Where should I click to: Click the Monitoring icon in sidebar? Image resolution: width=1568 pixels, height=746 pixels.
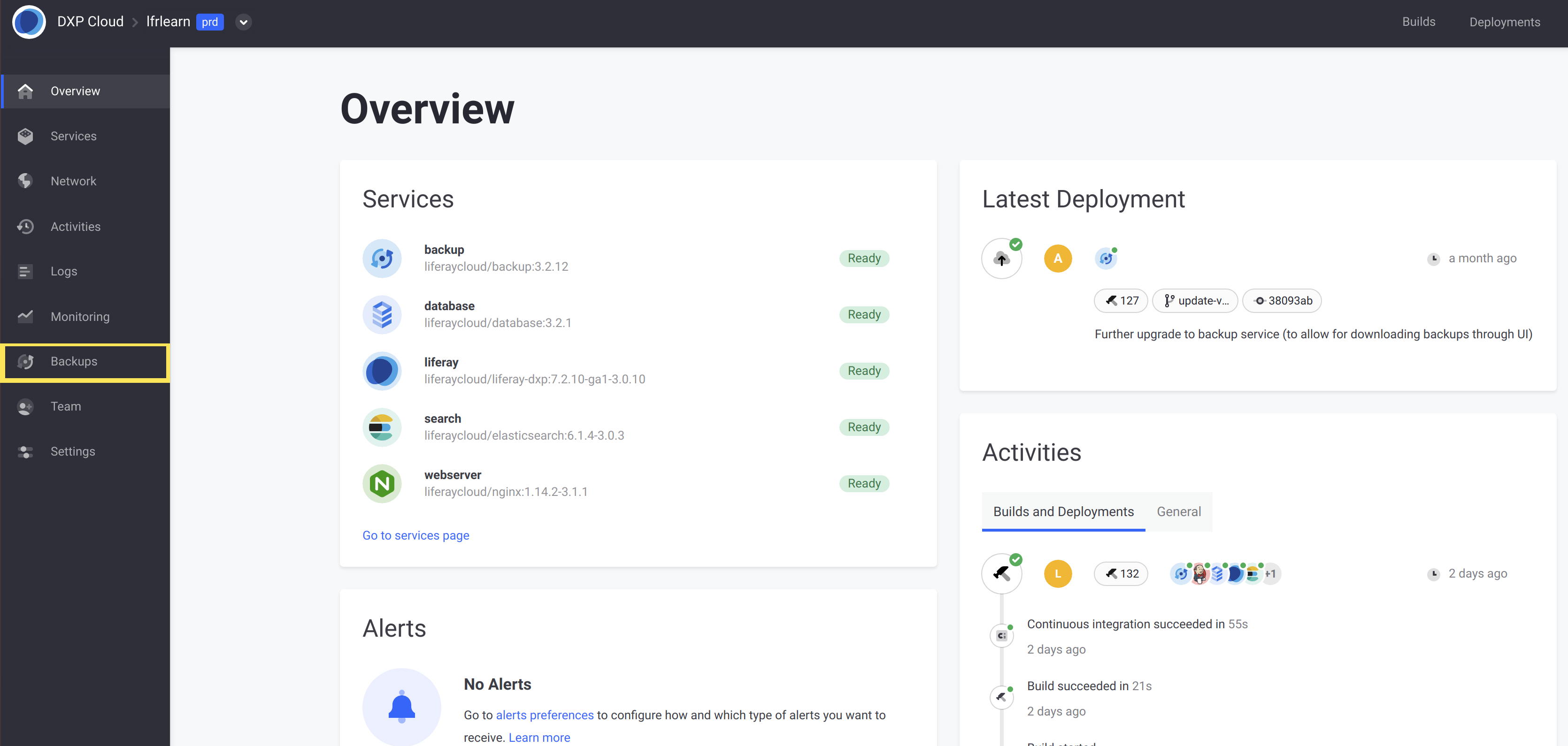point(27,316)
